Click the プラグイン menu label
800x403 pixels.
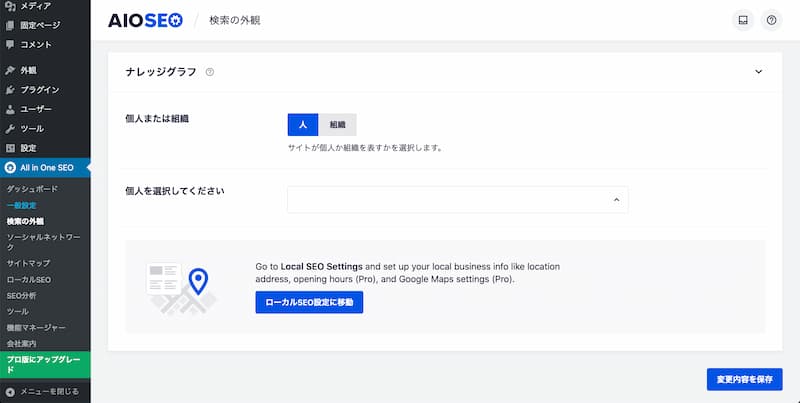[40, 90]
